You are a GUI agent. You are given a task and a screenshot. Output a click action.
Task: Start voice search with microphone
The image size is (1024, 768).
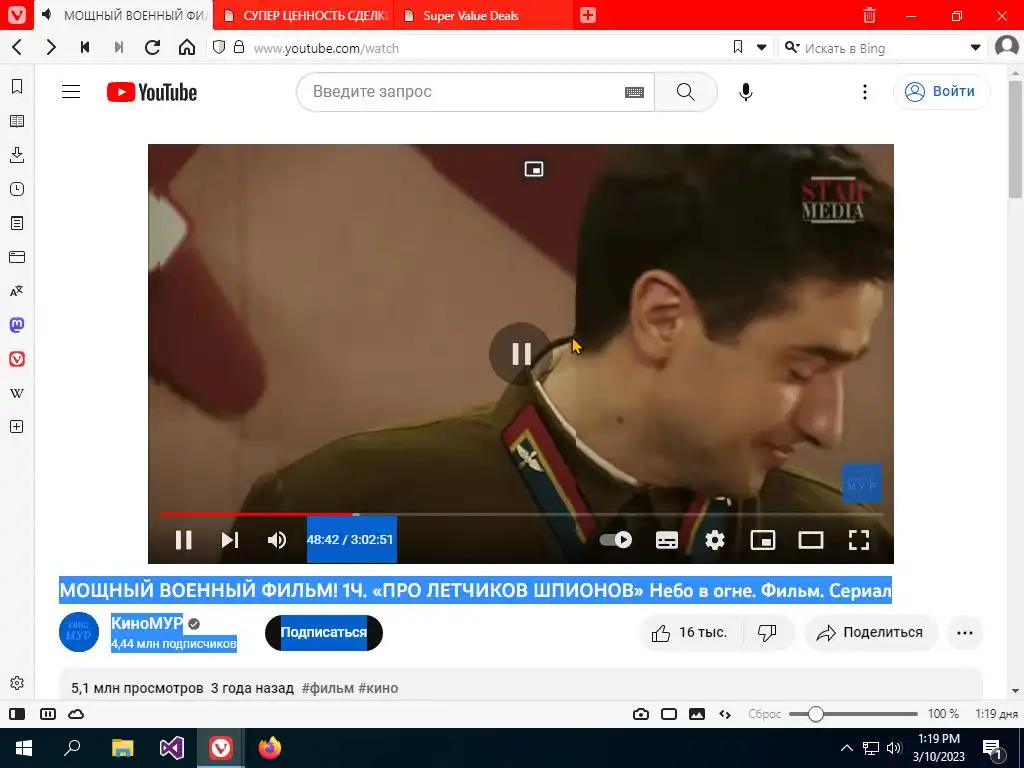[746, 92]
